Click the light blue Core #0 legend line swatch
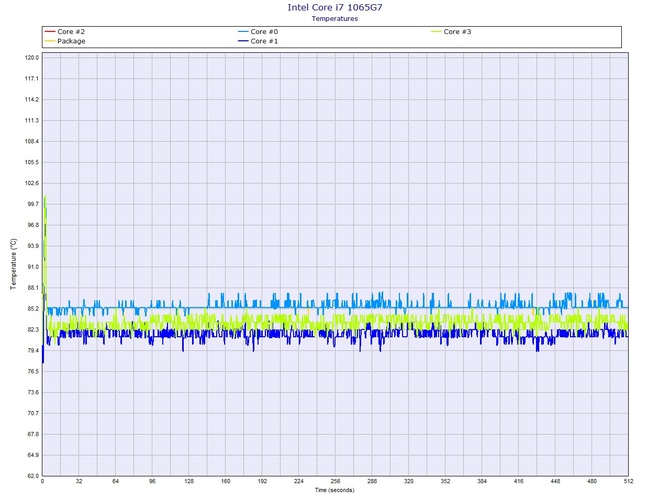The width and height of the screenshot is (670, 502). pyautogui.click(x=243, y=32)
